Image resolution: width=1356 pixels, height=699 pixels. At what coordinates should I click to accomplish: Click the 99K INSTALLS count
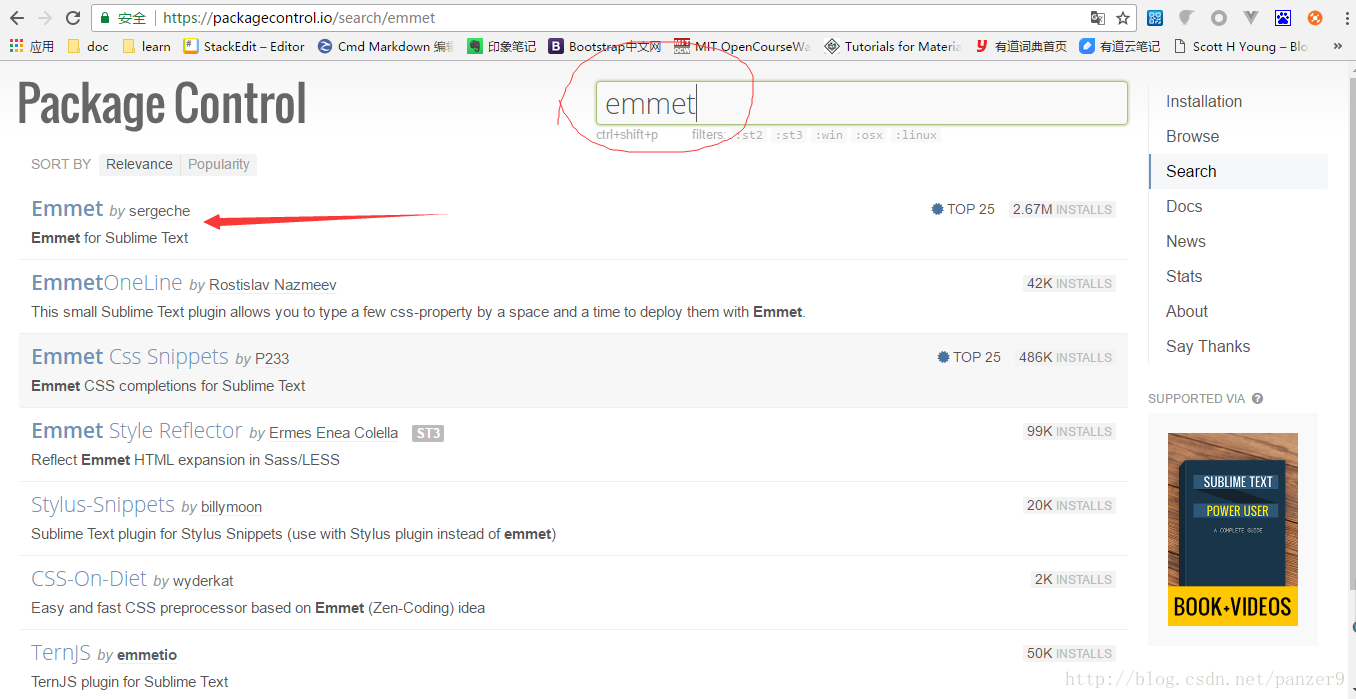pos(1069,431)
